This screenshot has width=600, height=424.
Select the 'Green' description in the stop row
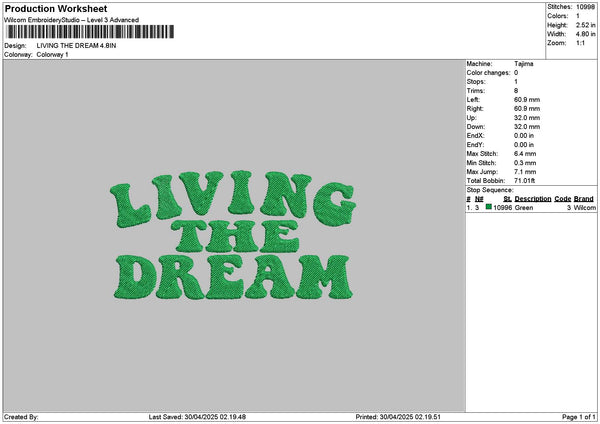[524, 207]
